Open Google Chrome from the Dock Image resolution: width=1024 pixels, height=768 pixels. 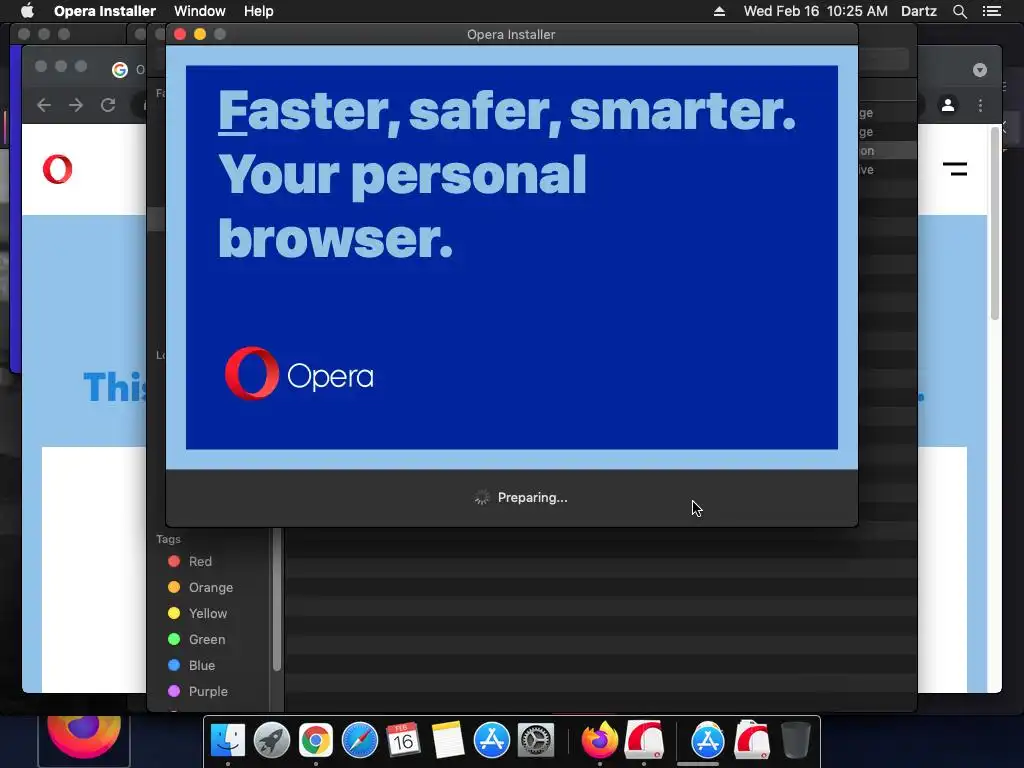click(x=315, y=741)
